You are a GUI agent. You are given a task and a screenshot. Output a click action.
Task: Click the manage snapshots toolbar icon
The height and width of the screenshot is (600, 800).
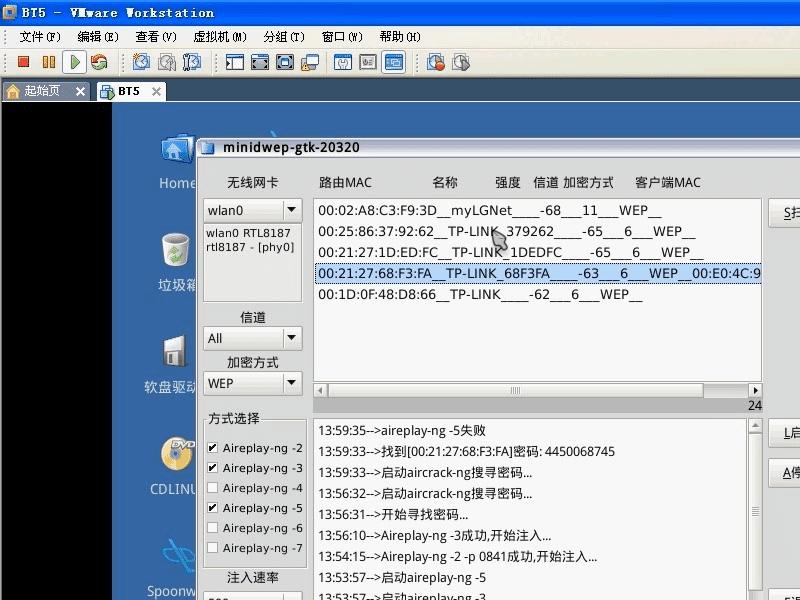pos(191,62)
